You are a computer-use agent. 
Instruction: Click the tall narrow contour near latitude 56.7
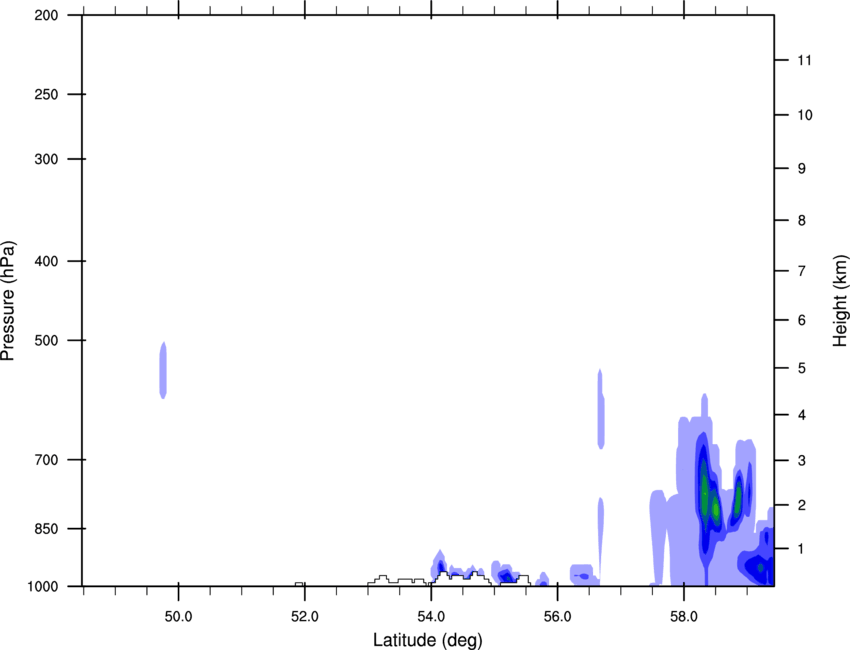601,409
